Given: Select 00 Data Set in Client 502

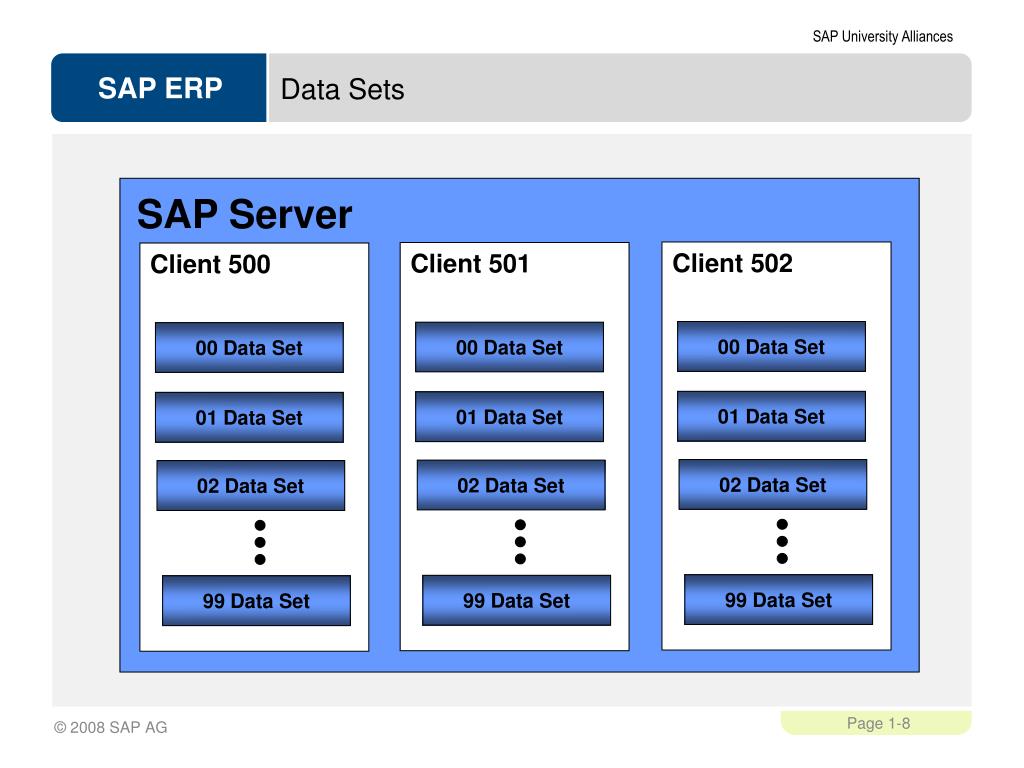Looking at the screenshot, I should tap(771, 346).
